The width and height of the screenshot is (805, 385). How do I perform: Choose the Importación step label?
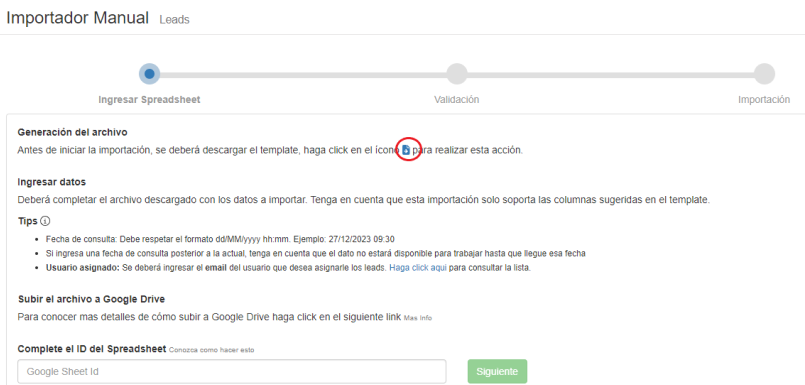[764, 100]
